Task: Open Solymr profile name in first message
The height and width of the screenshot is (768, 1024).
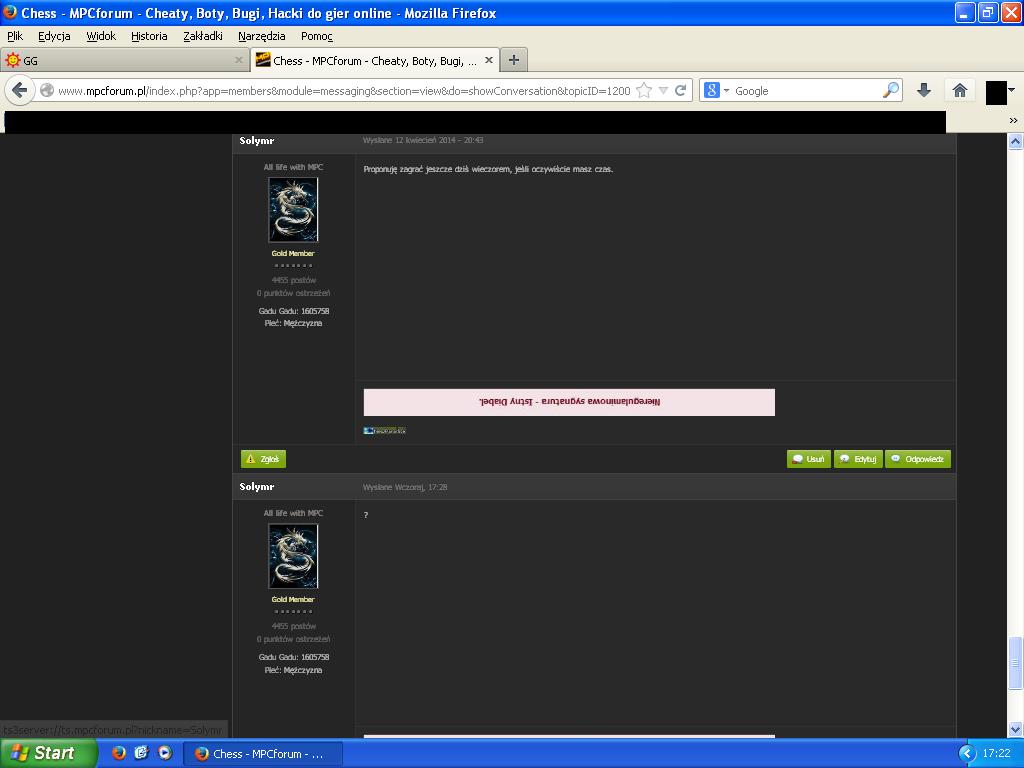Action: click(257, 140)
